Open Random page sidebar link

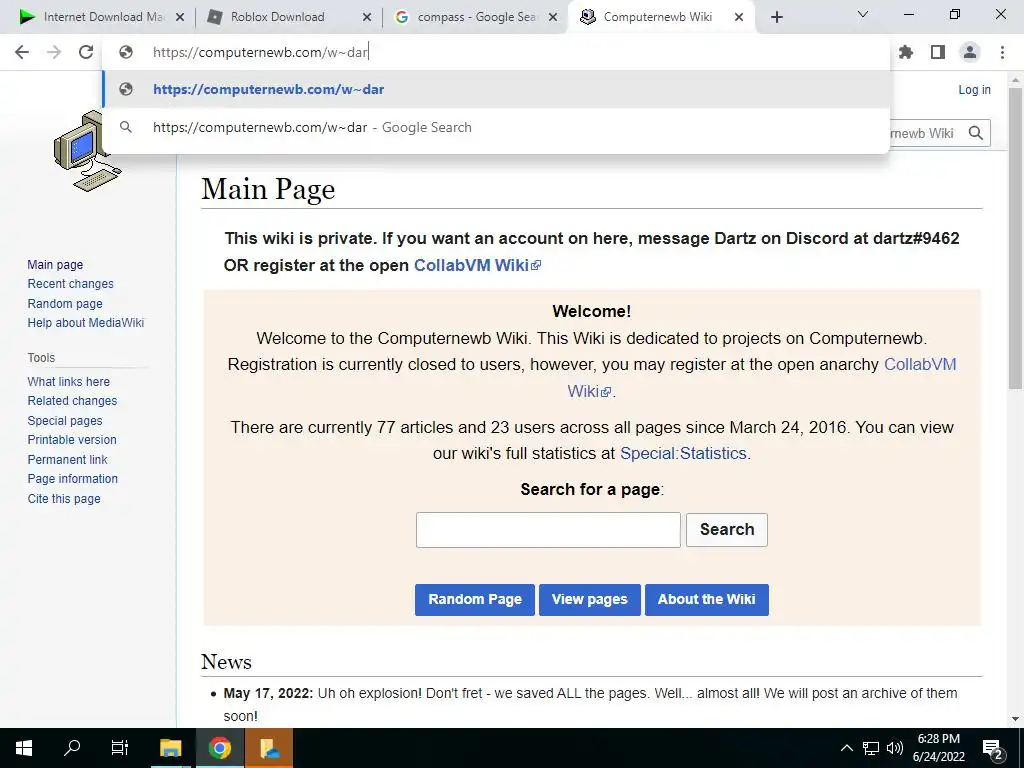65,304
